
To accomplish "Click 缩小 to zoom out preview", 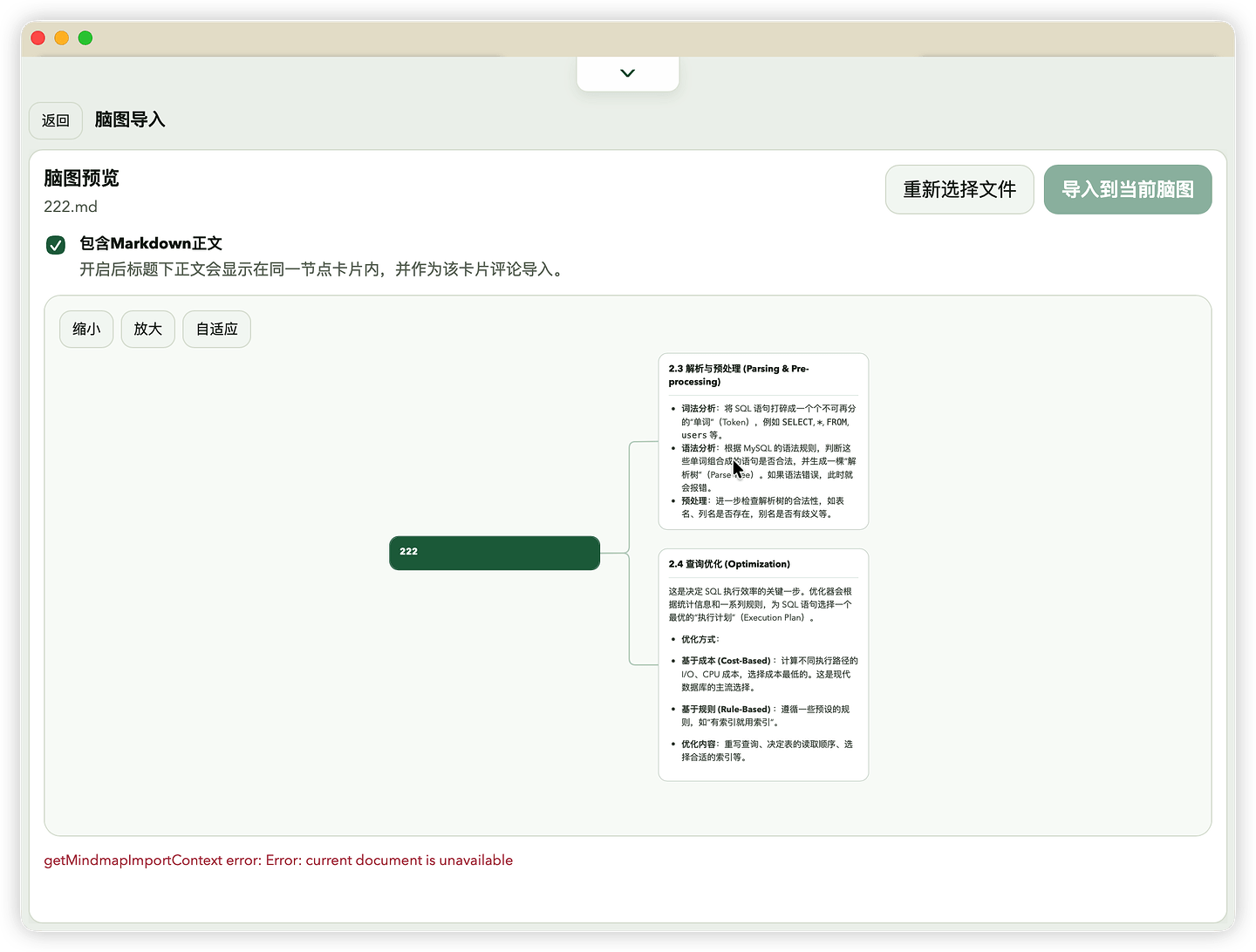I will click(x=86, y=329).
